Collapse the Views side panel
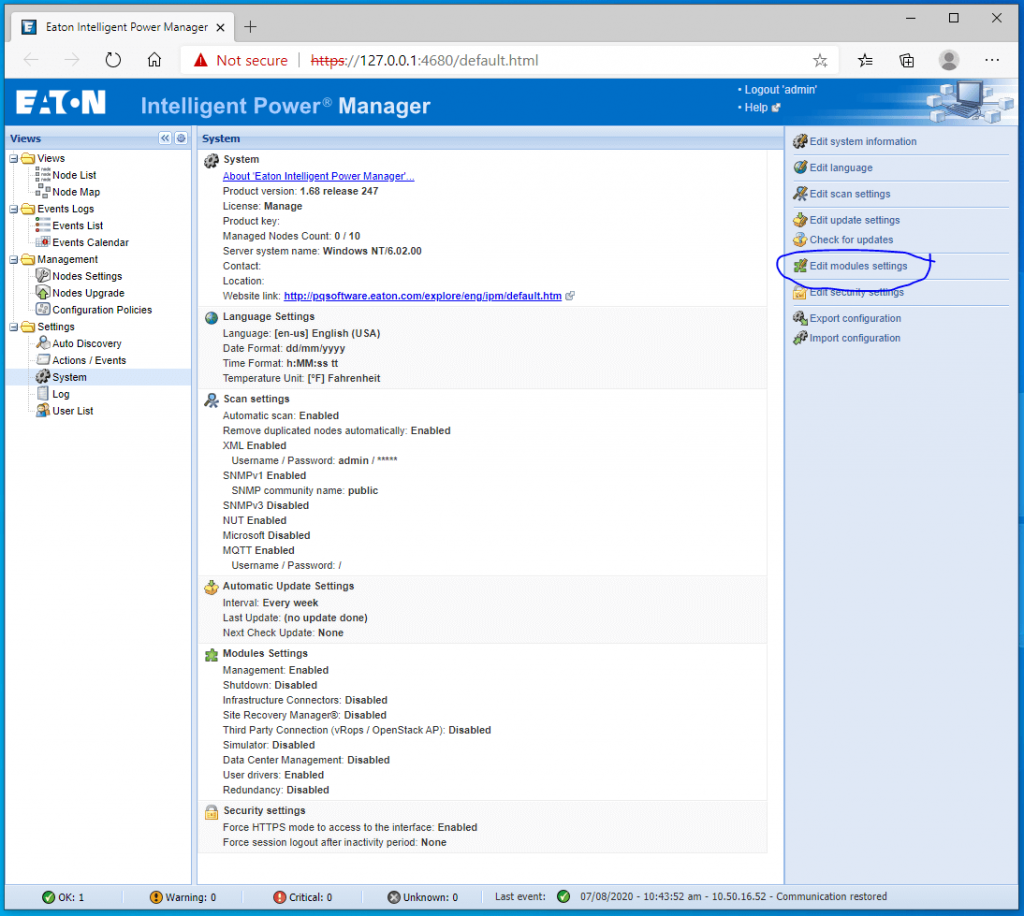This screenshot has width=1024, height=916. 165,138
